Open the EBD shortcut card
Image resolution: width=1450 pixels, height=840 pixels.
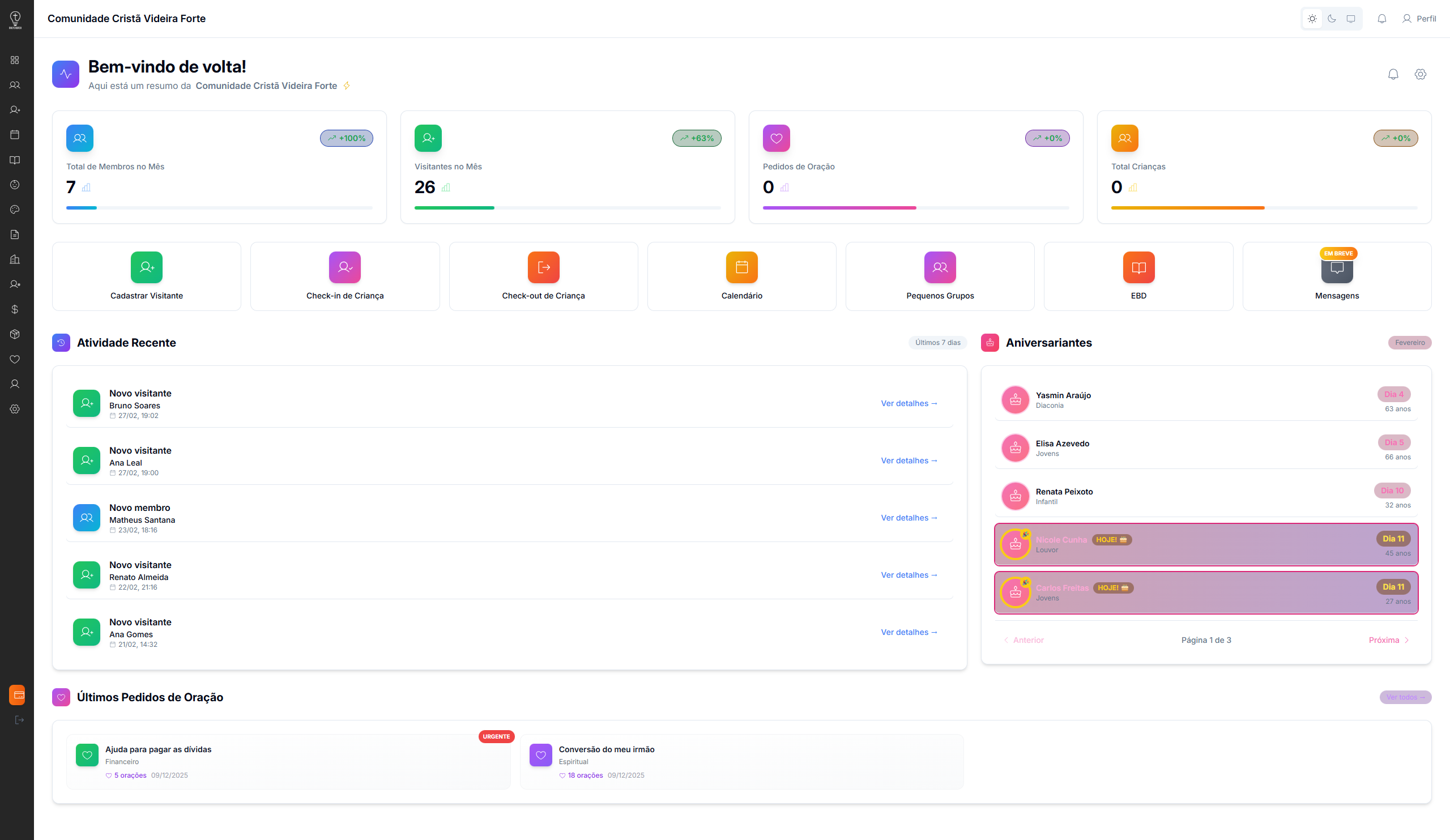pos(1138,276)
